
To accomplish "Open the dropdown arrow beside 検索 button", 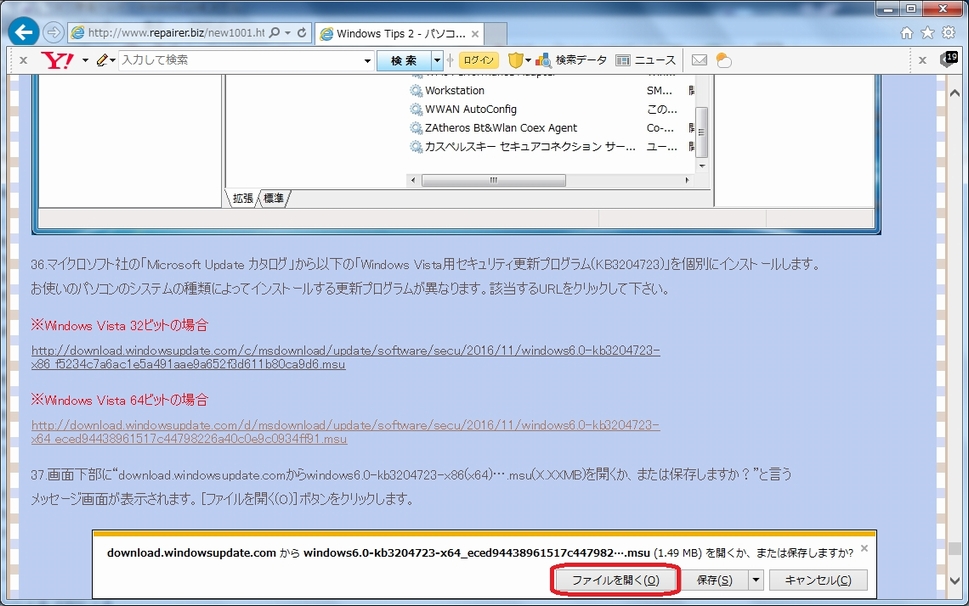I will [437, 61].
